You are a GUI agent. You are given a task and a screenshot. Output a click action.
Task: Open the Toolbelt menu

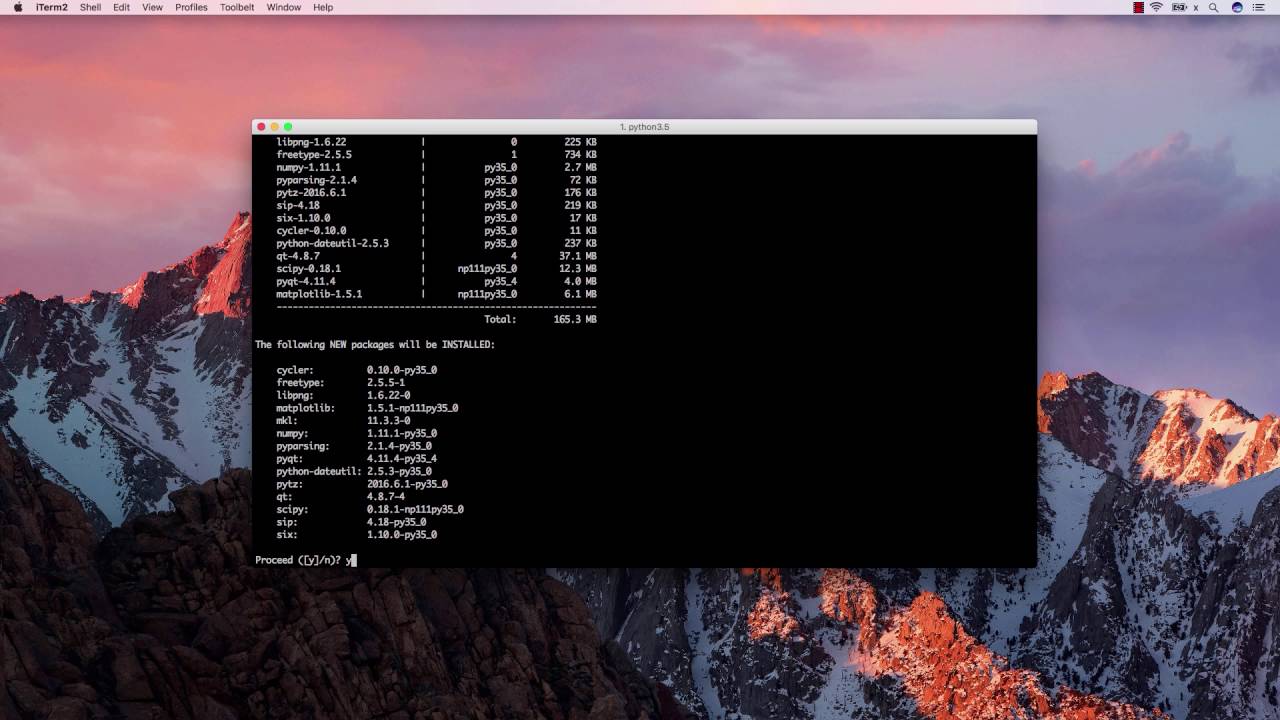(237, 7)
